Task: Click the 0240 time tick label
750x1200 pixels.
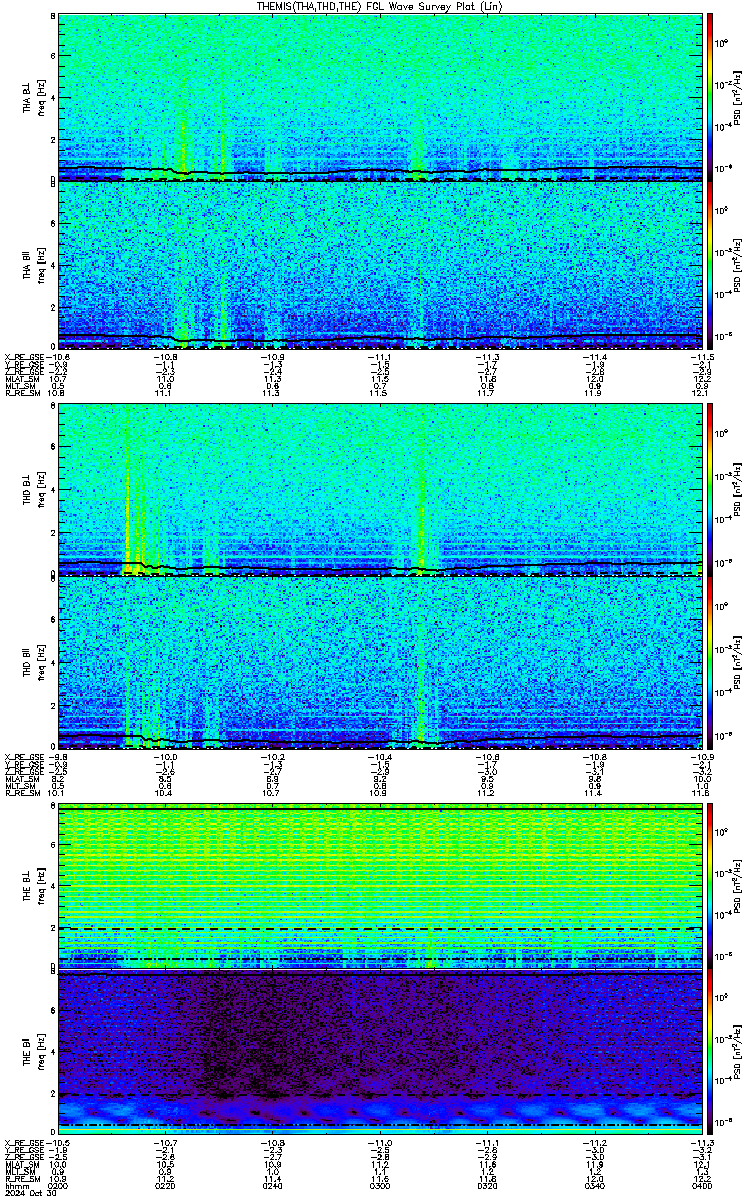Action: [x=273, y=1185]
